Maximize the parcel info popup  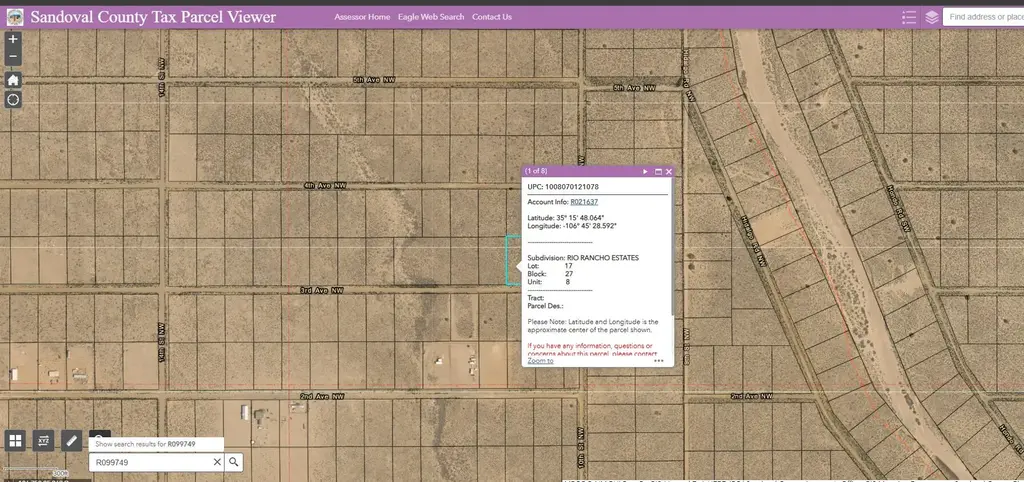(658, 172)
